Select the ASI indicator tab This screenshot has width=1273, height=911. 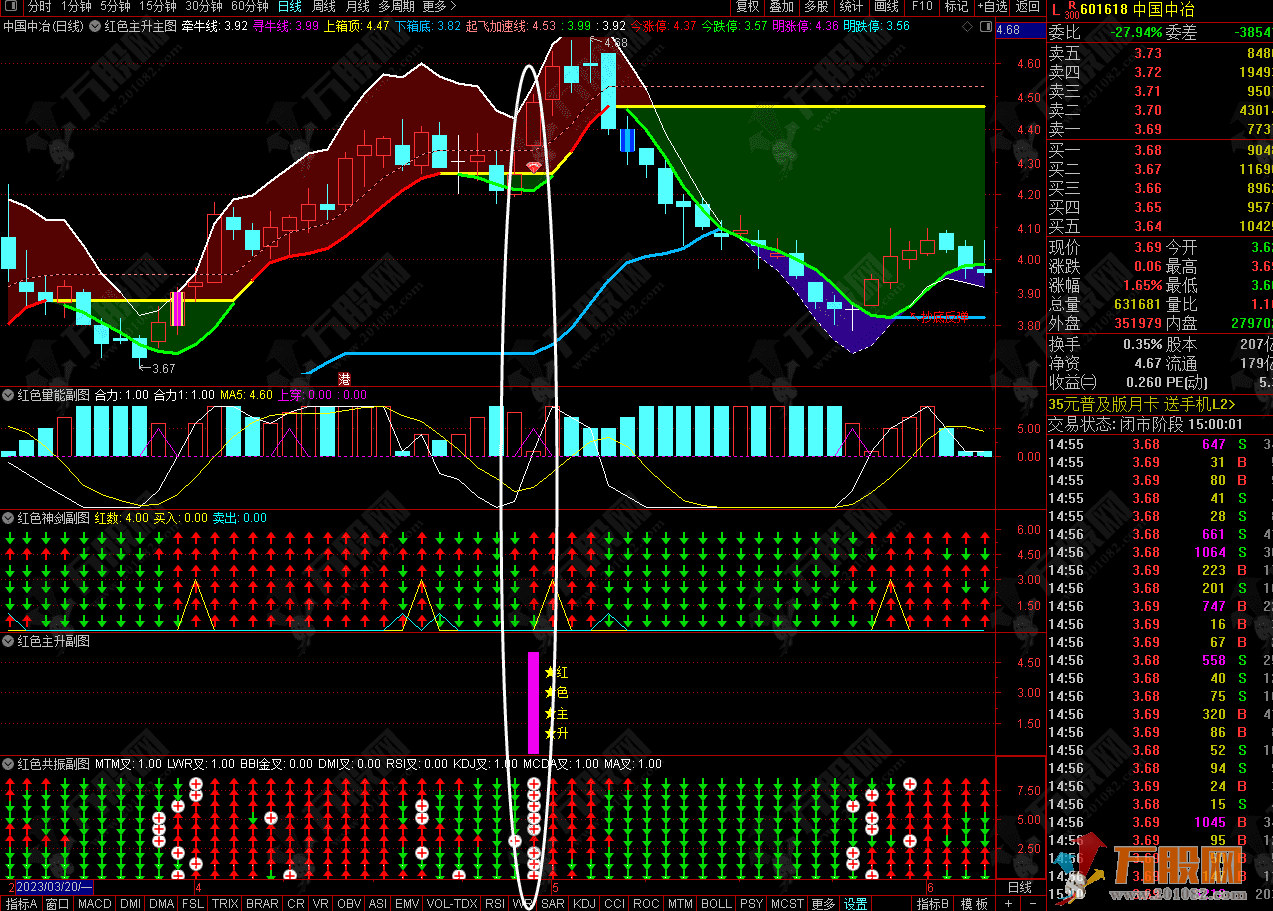click(378, 903)
